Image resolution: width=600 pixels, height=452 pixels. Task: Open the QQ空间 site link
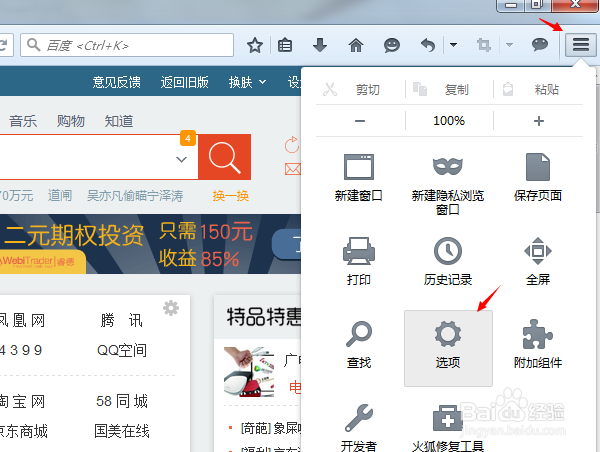click(122, 350)
